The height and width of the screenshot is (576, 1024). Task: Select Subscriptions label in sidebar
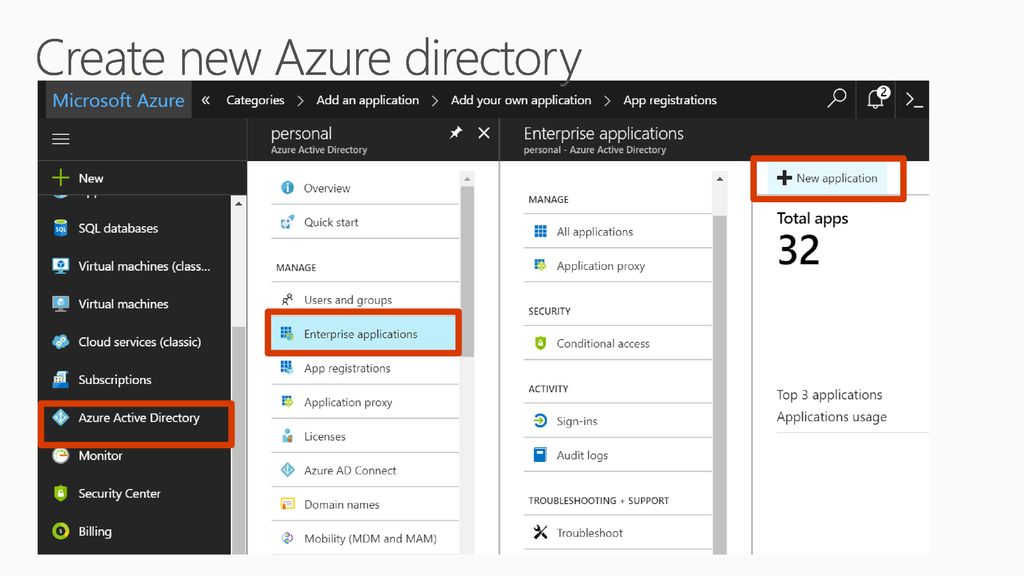115,379
